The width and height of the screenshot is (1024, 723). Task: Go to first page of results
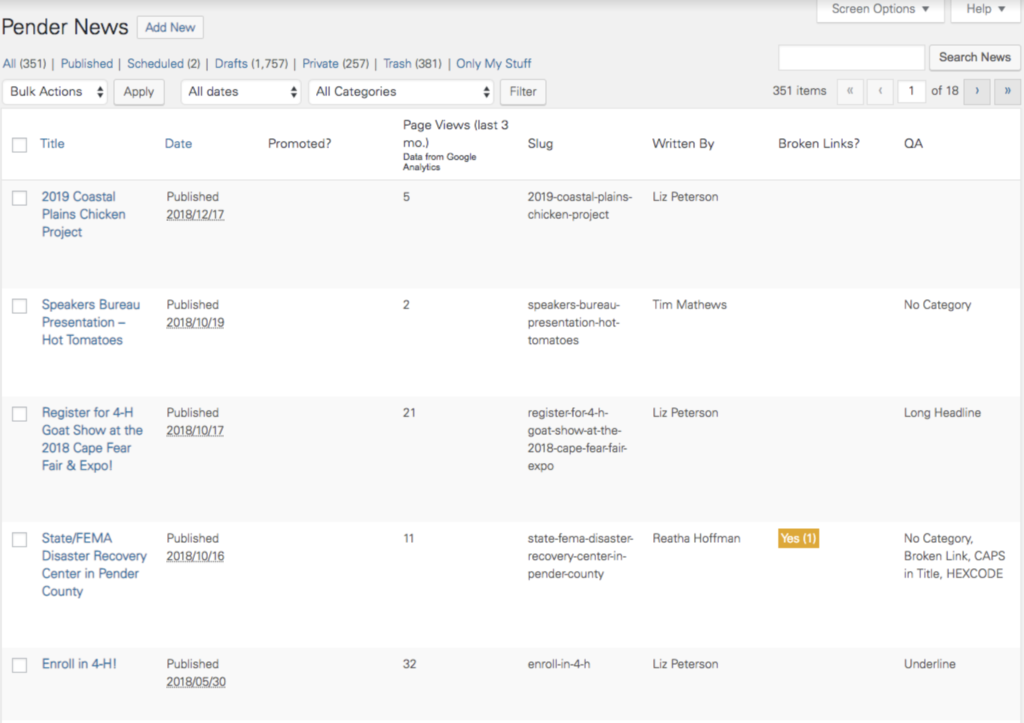850,91
